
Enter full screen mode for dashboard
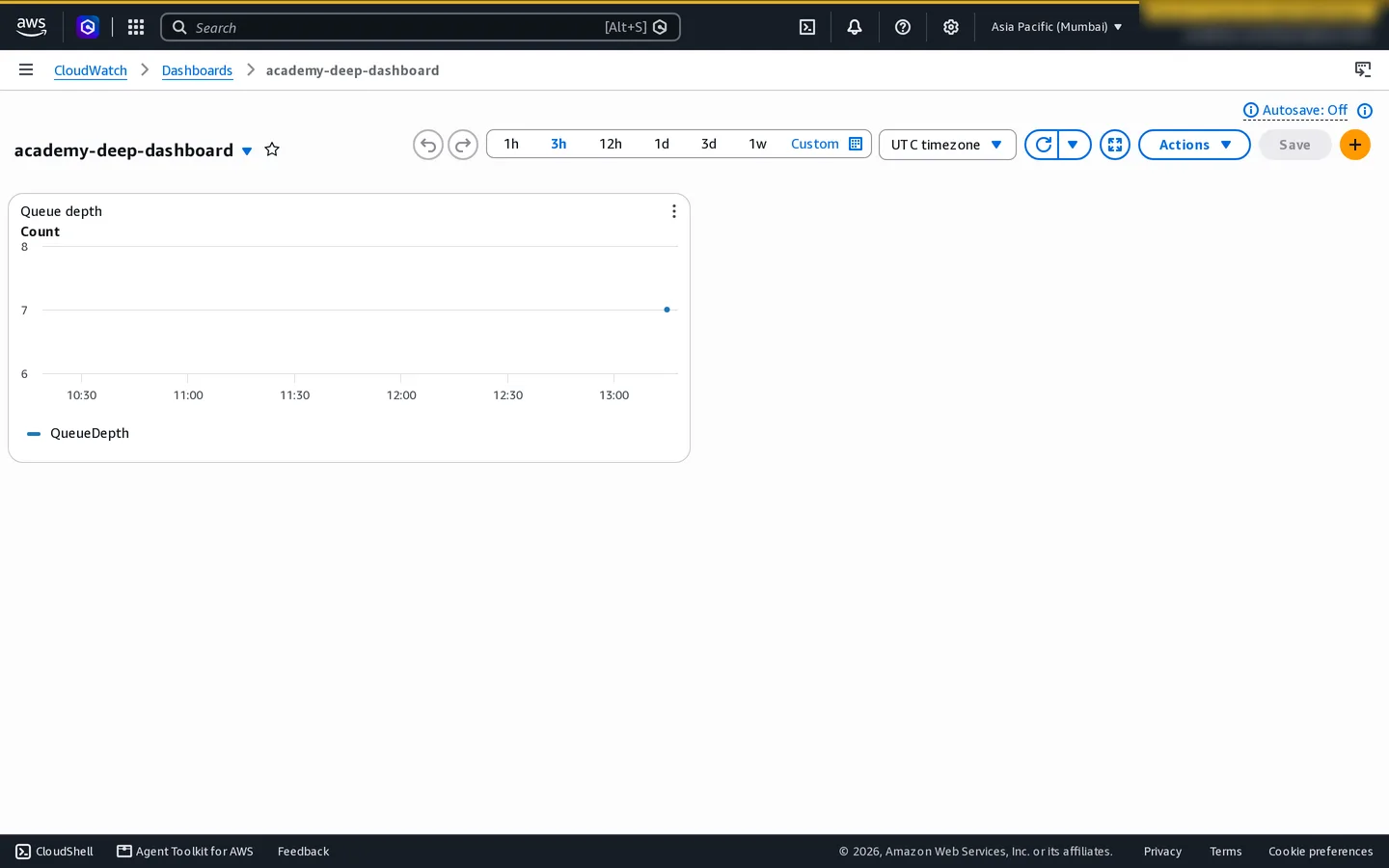pyautogui.click(x=1115, y=145)
